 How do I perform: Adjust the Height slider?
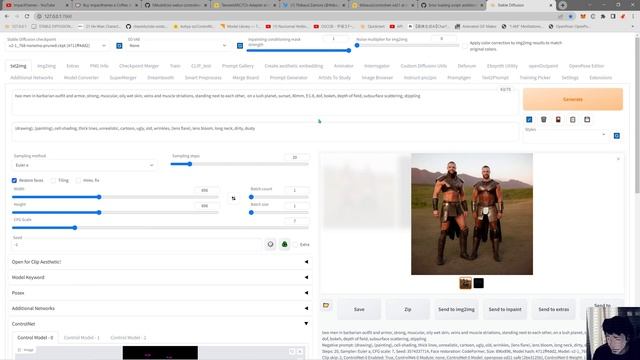115,213
